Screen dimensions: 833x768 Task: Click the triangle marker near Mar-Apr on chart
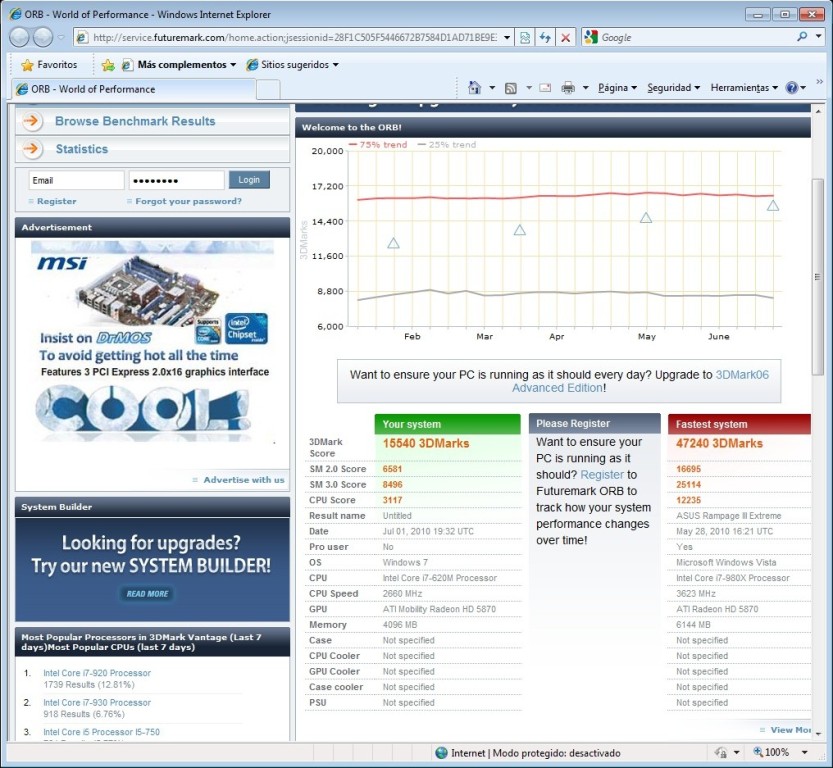[x=520, y=230]
